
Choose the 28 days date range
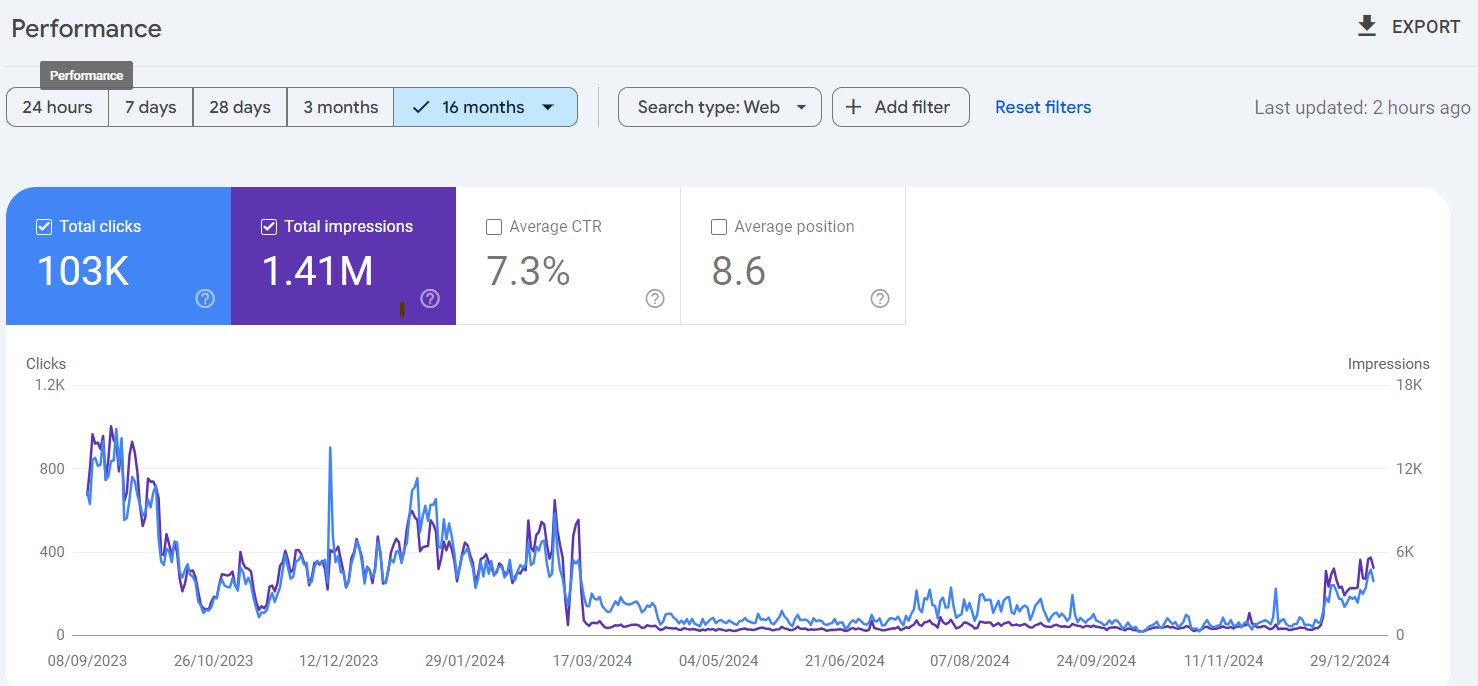point(240,107)
